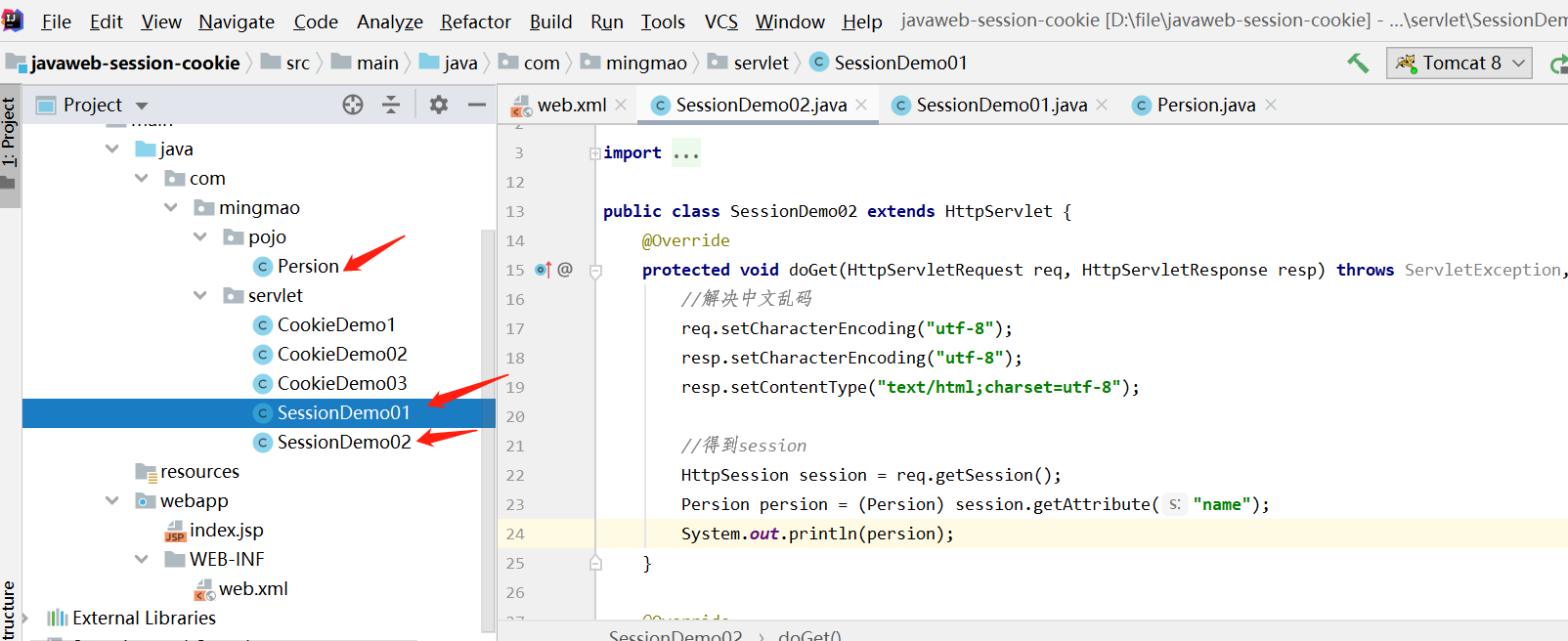The width and height of the screenshot is (1568, 641).
Task: Collapse the java folder in project tree
Action: pyautogui.click(x=112, y=150)
